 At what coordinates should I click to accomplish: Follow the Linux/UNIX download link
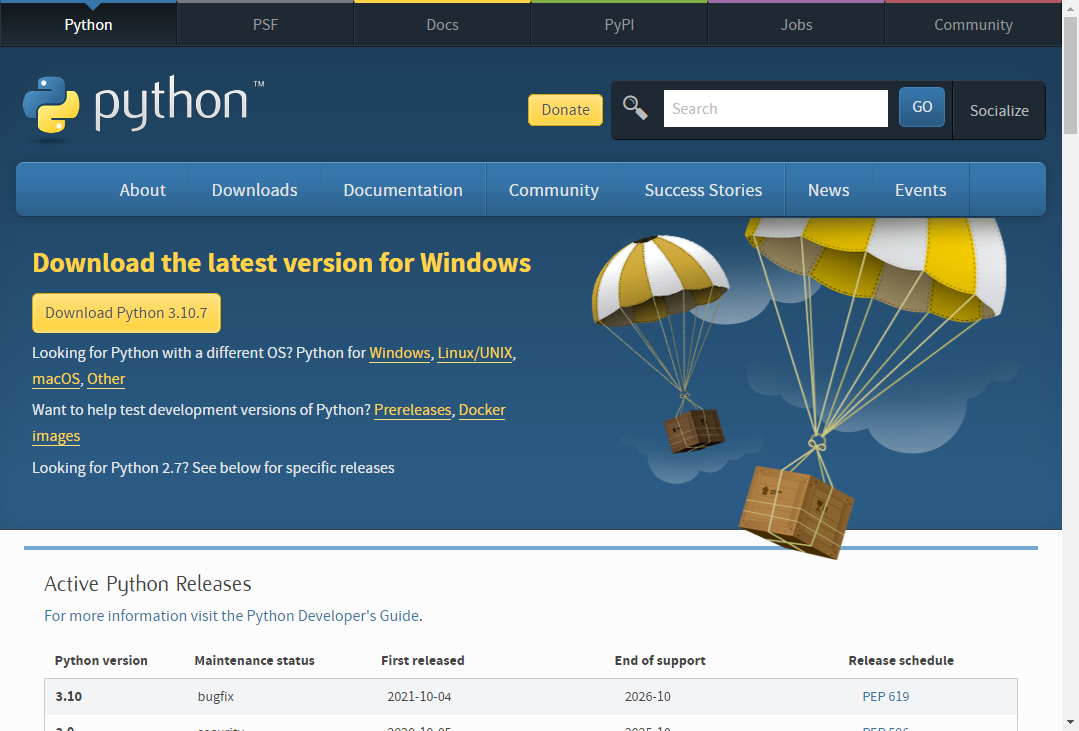tap(475, 353)
